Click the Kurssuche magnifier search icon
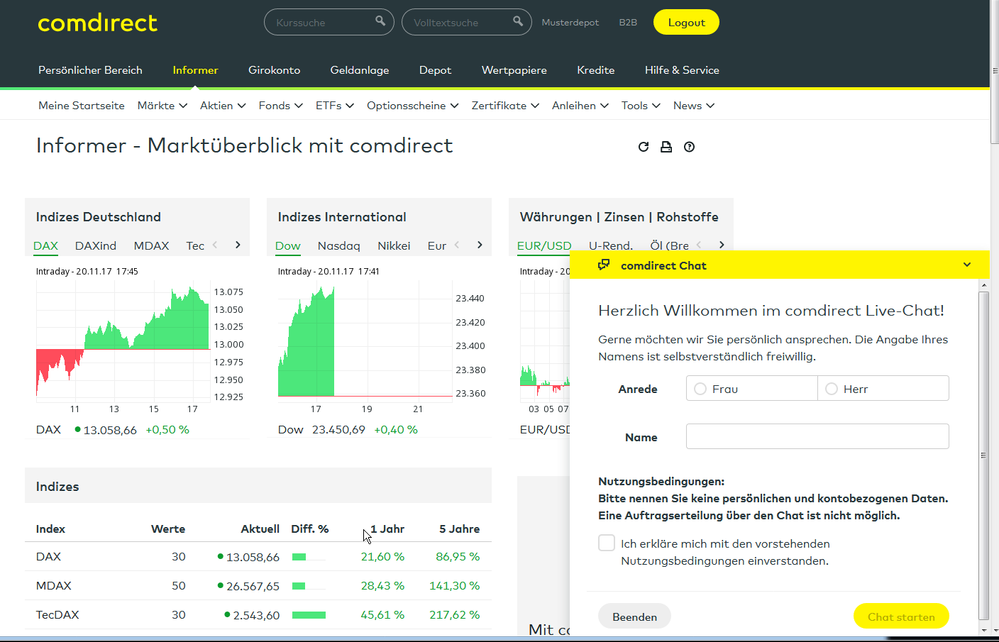This screenshot has height=642, width=999. pos(380,21)
